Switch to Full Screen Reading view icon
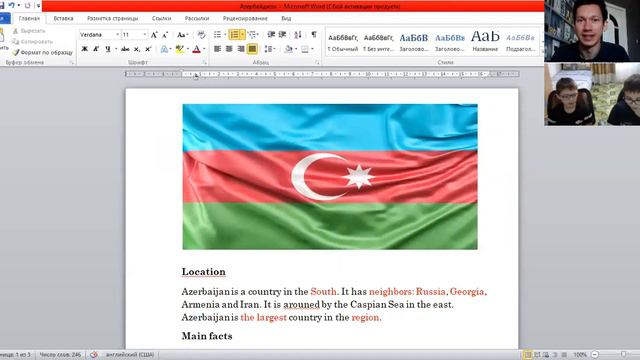Viewport: 640px width, 360px height. [x=537, y=355]
